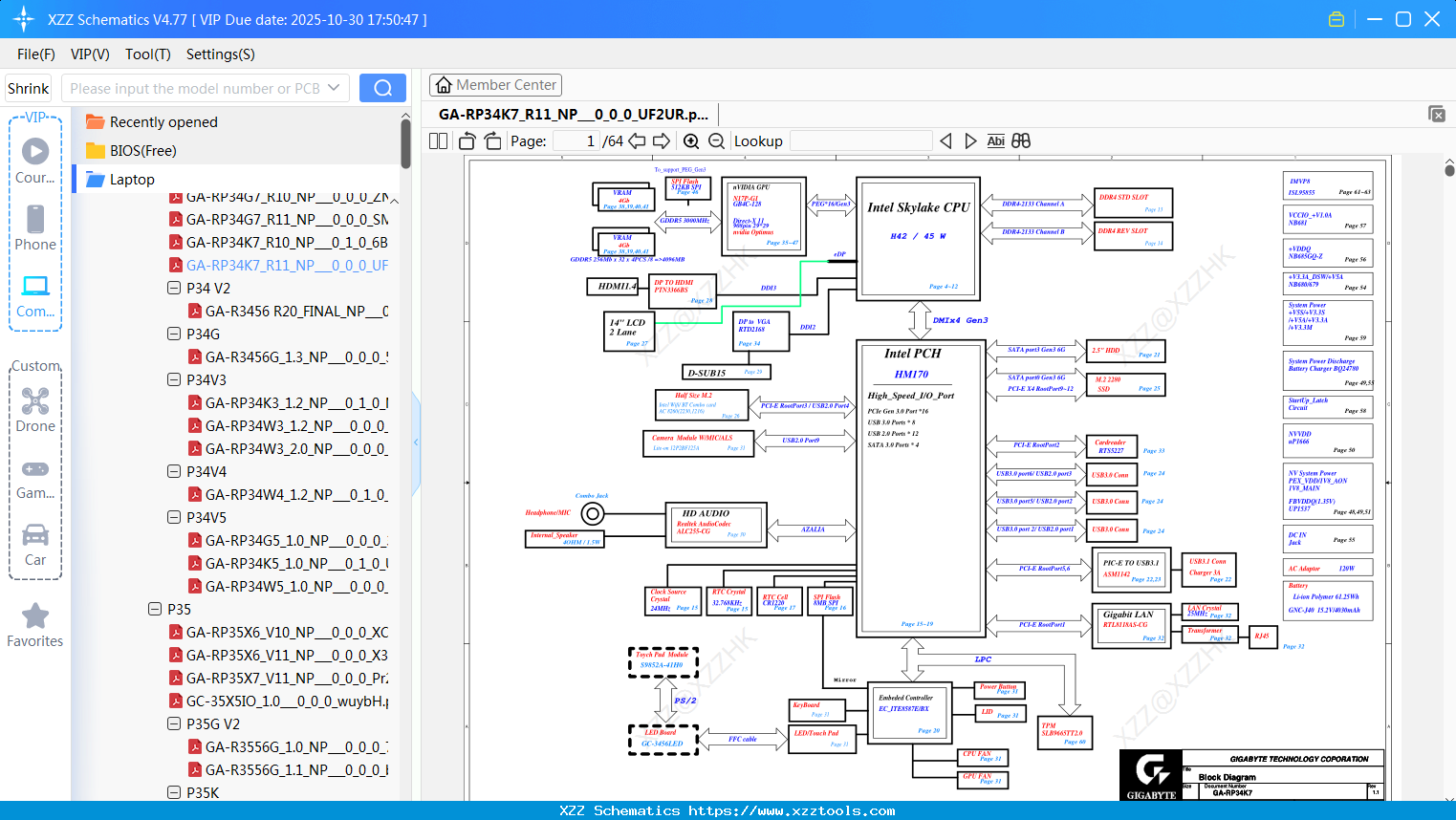Click the schematic viewer scrollbar handle

(1449, 170)
